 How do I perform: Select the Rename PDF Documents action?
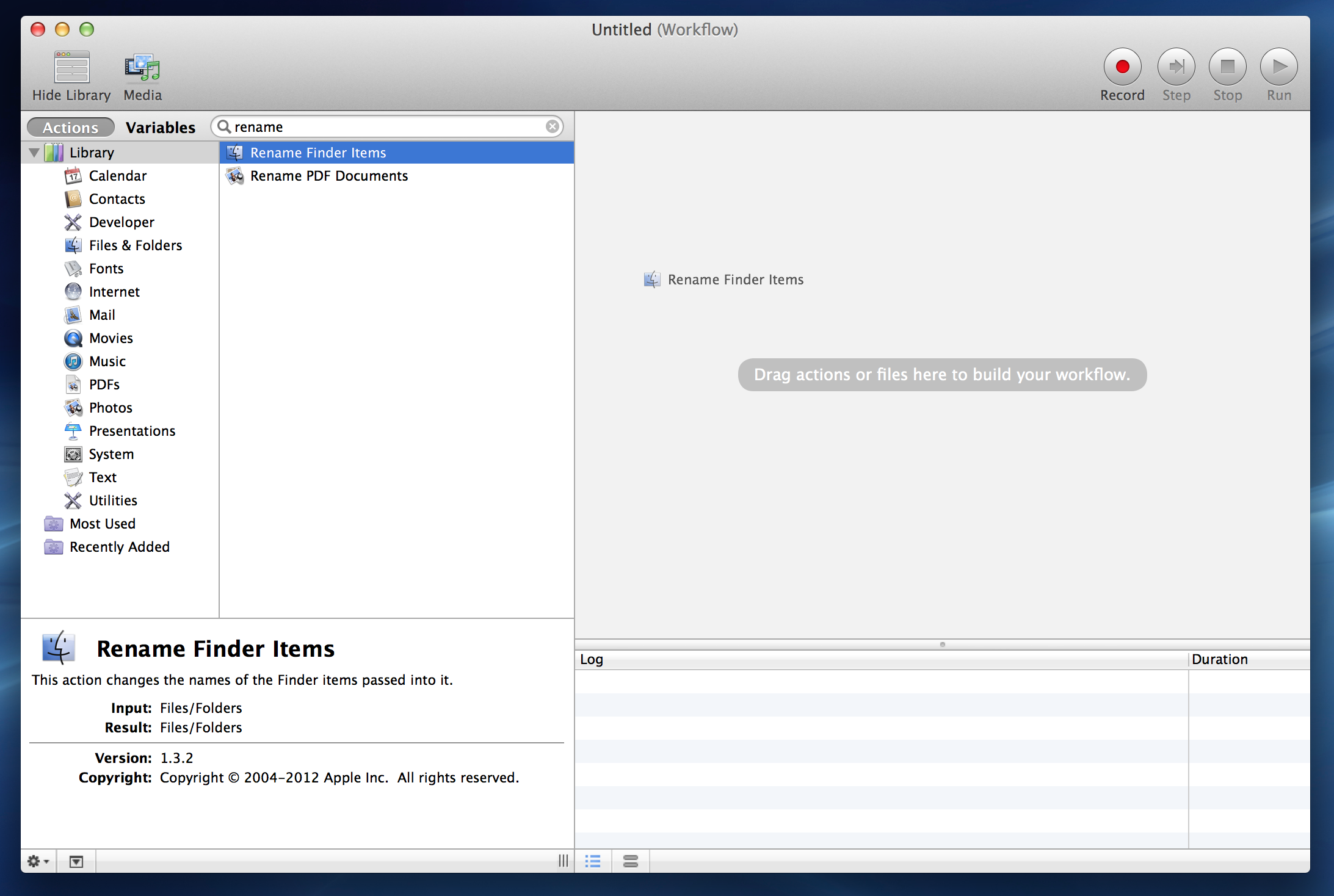[x=329, y=176]
